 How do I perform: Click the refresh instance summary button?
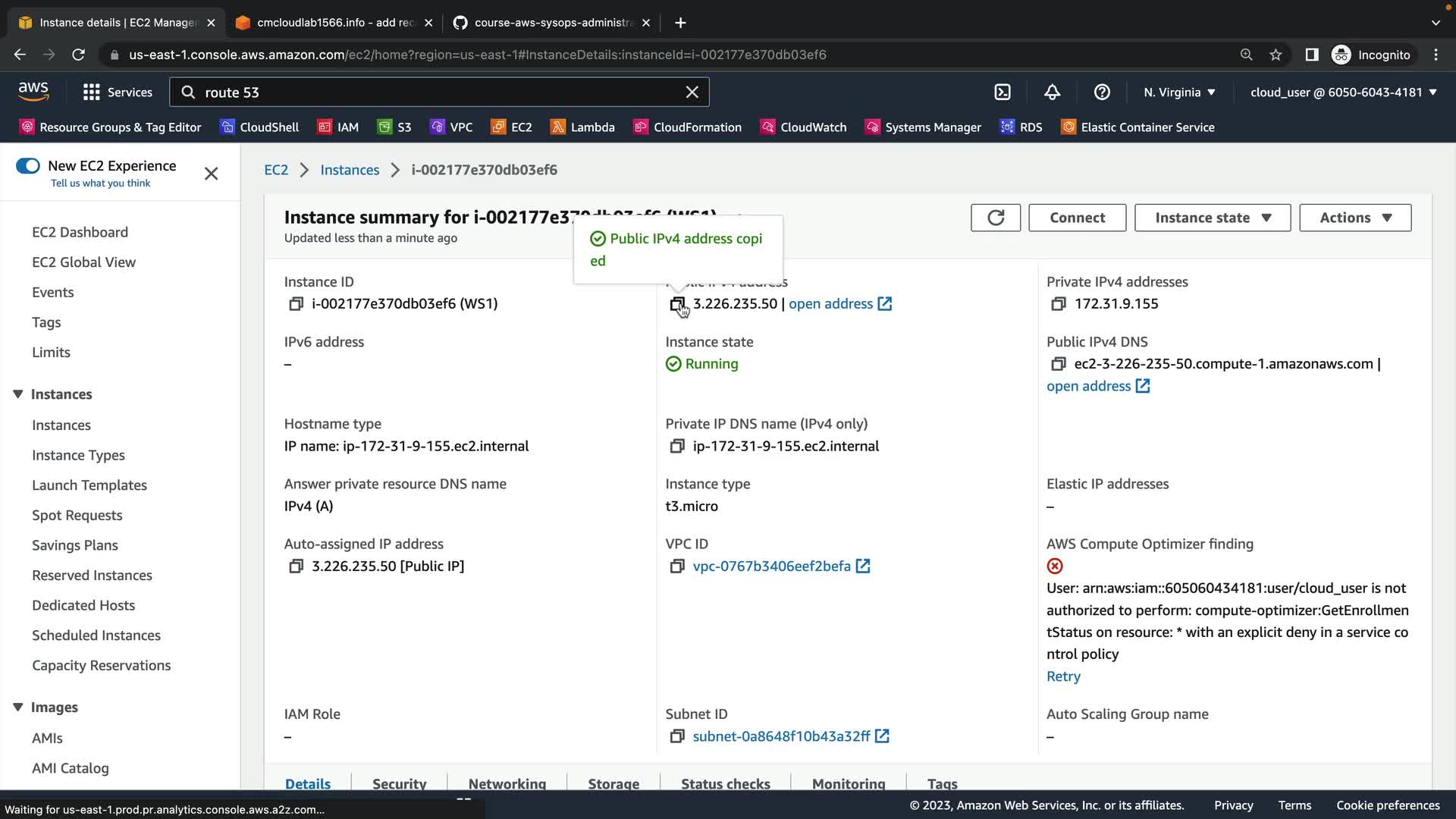pos(995,218)
